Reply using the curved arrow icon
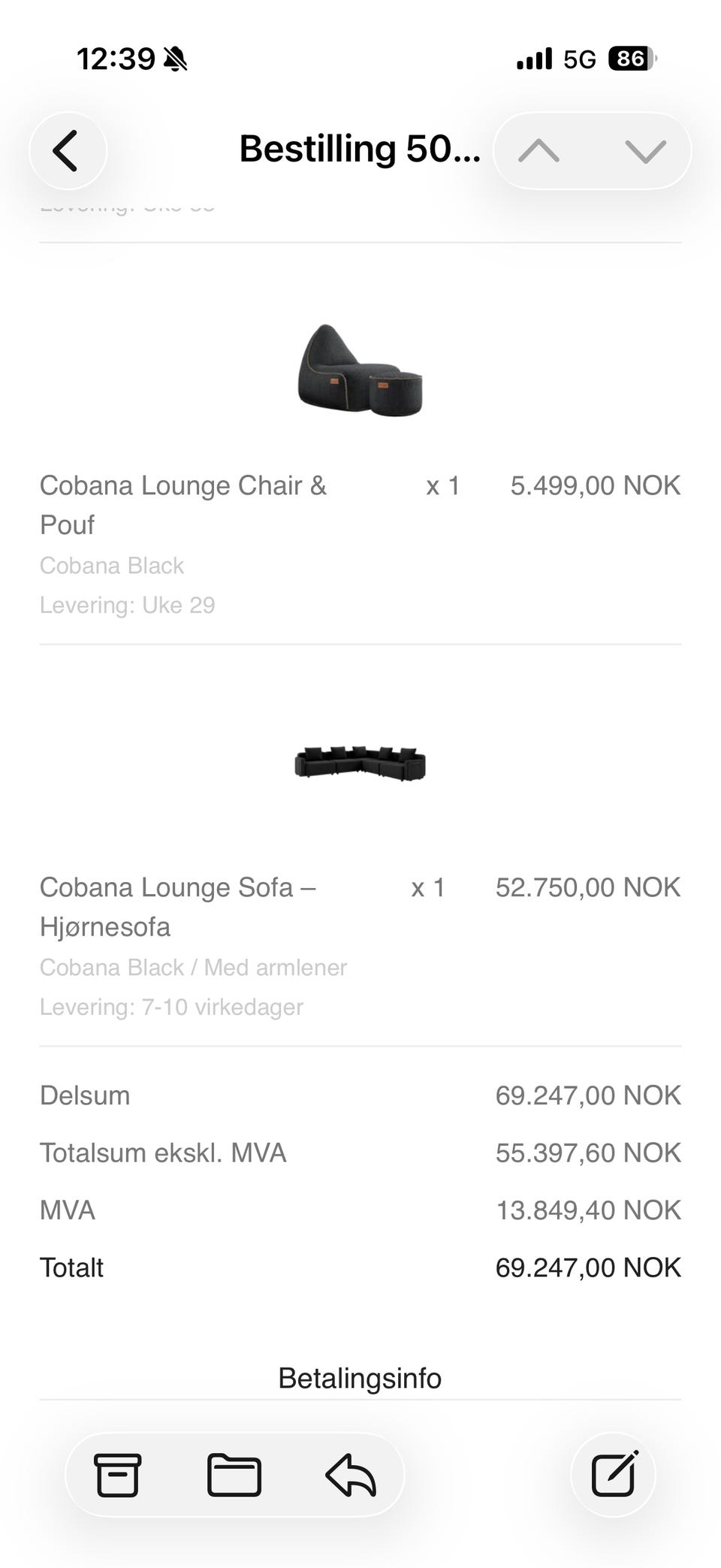Screen dimensions: 721x1568 tap(351, 1475)
